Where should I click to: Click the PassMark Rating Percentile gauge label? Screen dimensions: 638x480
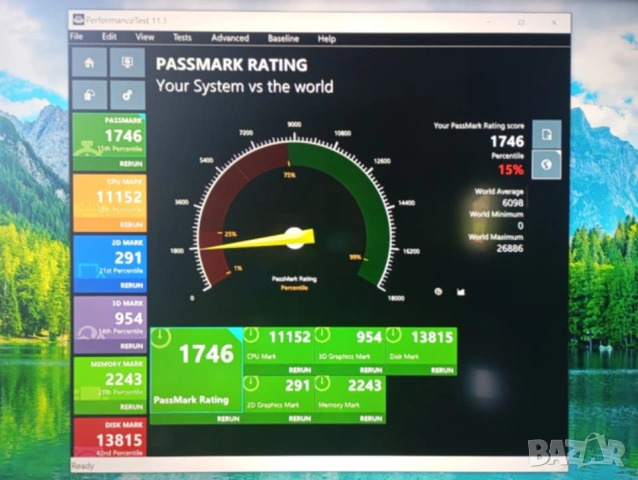pos(294,283)
